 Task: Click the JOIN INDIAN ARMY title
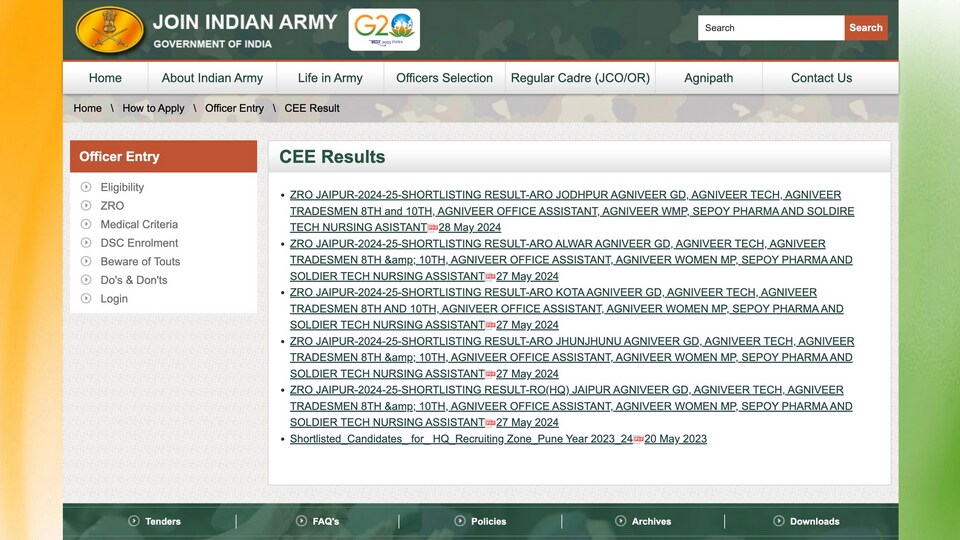[245, 22]
